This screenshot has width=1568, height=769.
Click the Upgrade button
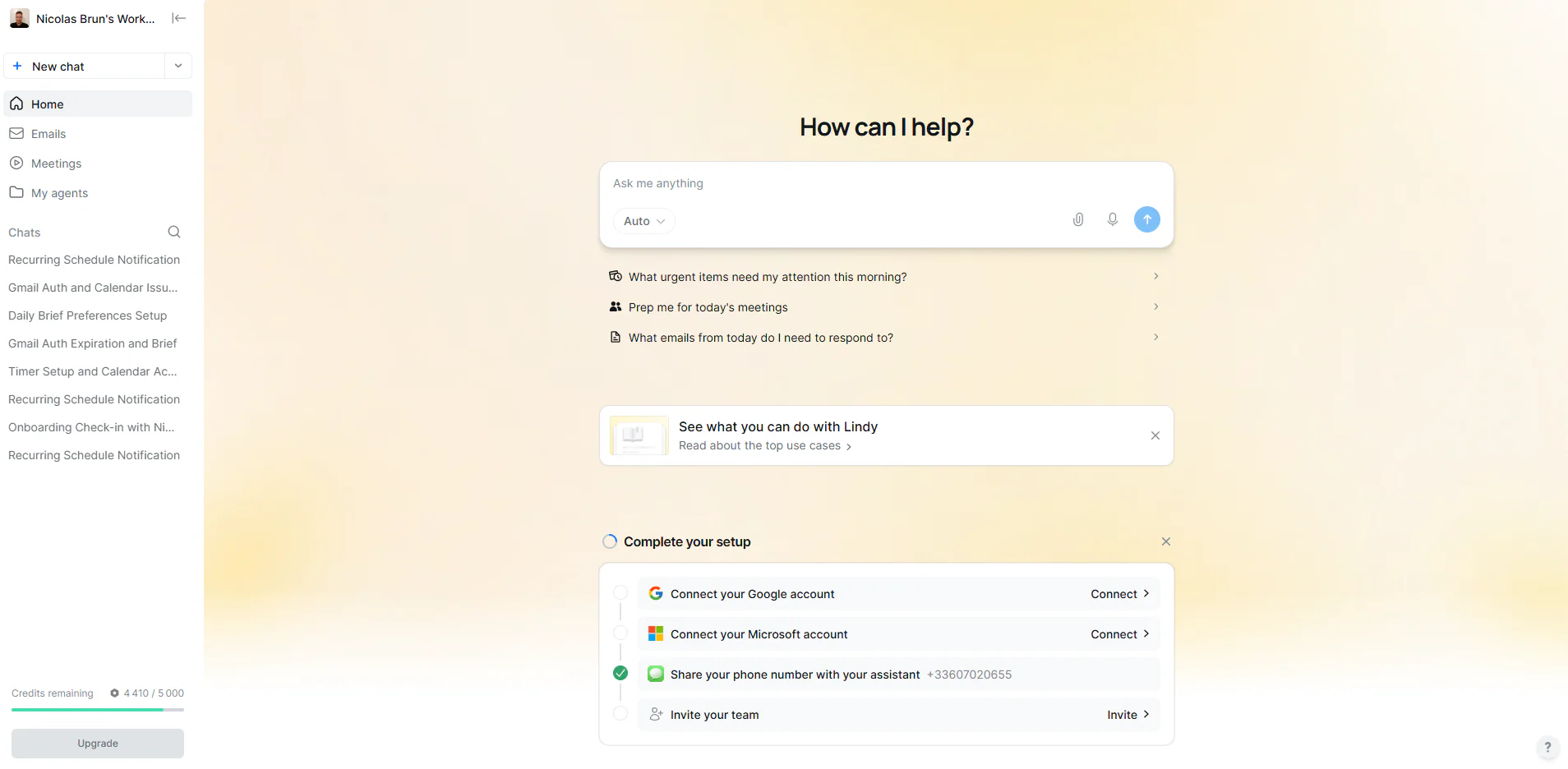click(x=98, y=744)
